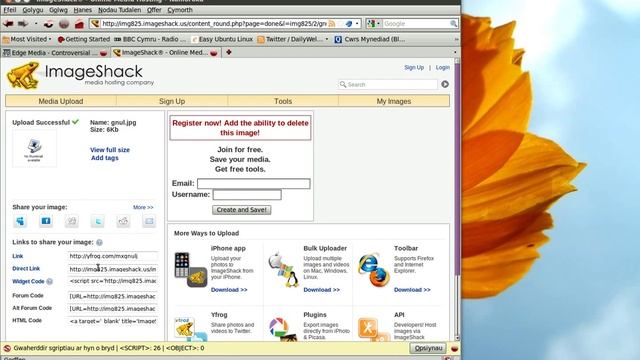
Task: Click the Username input field
Action: [247, 195]
